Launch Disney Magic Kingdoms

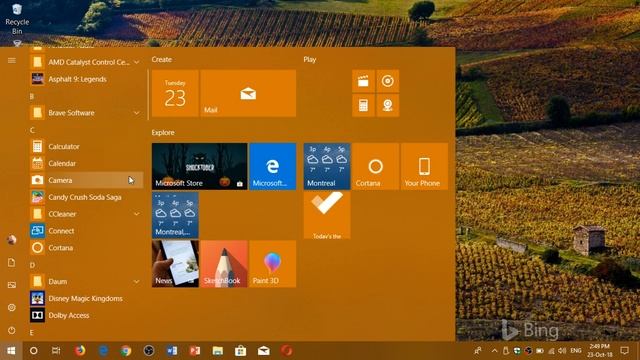click(87, 298)
